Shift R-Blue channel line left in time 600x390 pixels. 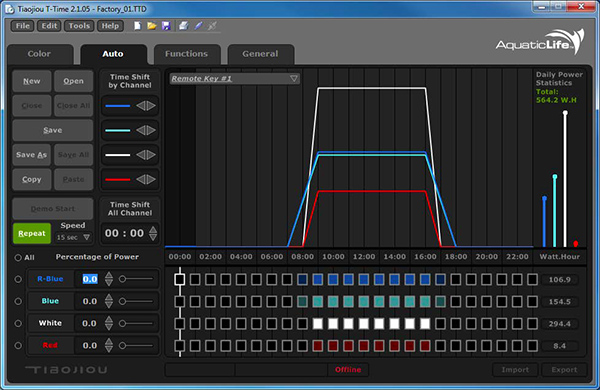[141, 106]
